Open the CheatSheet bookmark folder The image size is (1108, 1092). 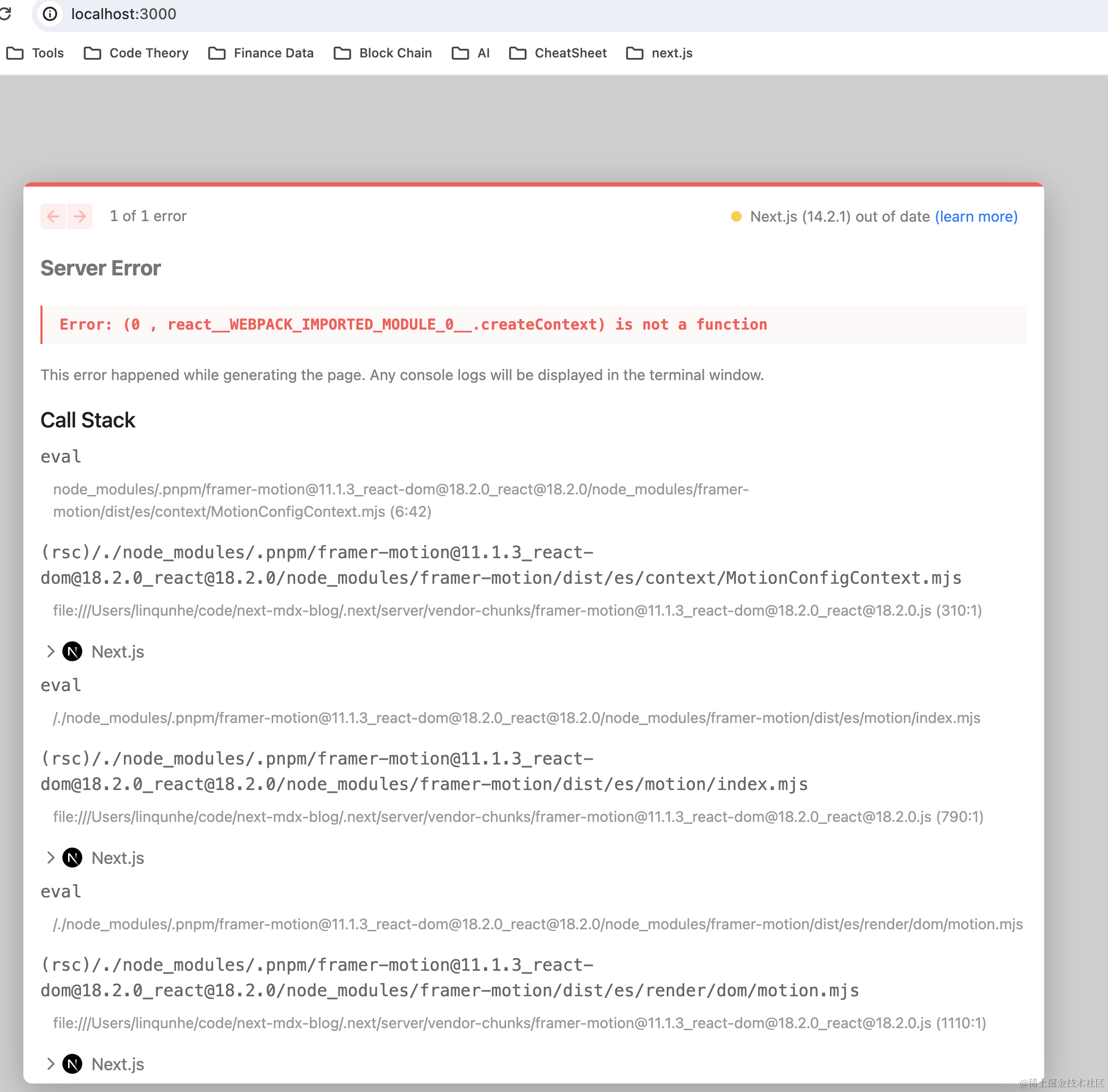558,53
